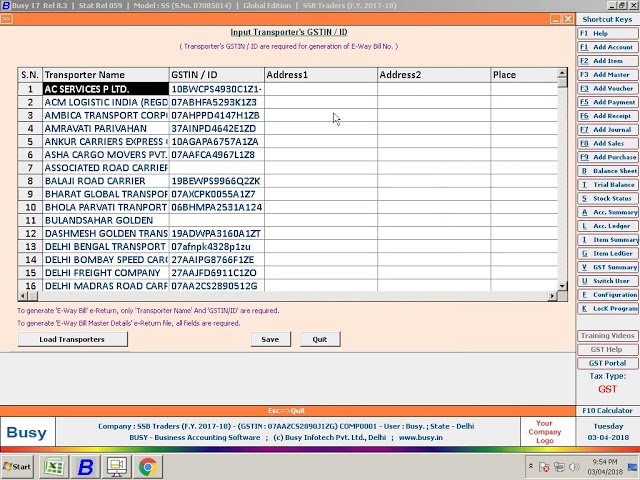
Task: Save the transporter GSTIN list
Action: [270, 339]
